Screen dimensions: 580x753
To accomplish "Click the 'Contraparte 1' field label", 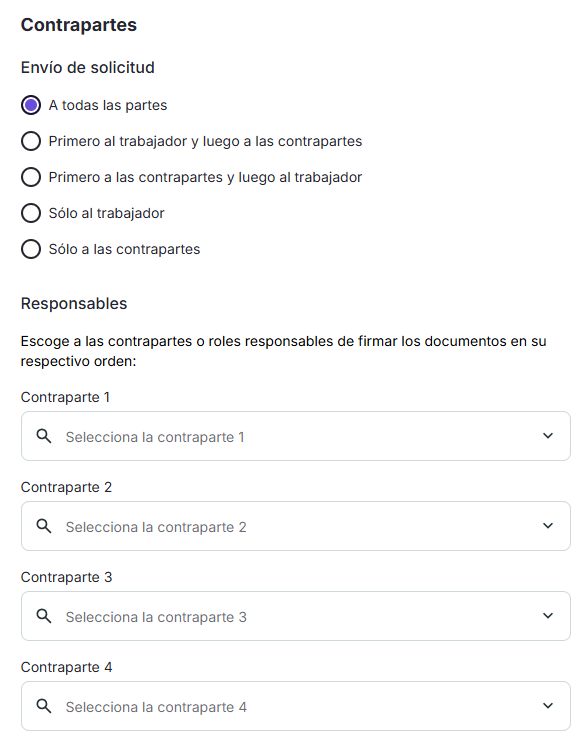I will click(x=65, y=397).
